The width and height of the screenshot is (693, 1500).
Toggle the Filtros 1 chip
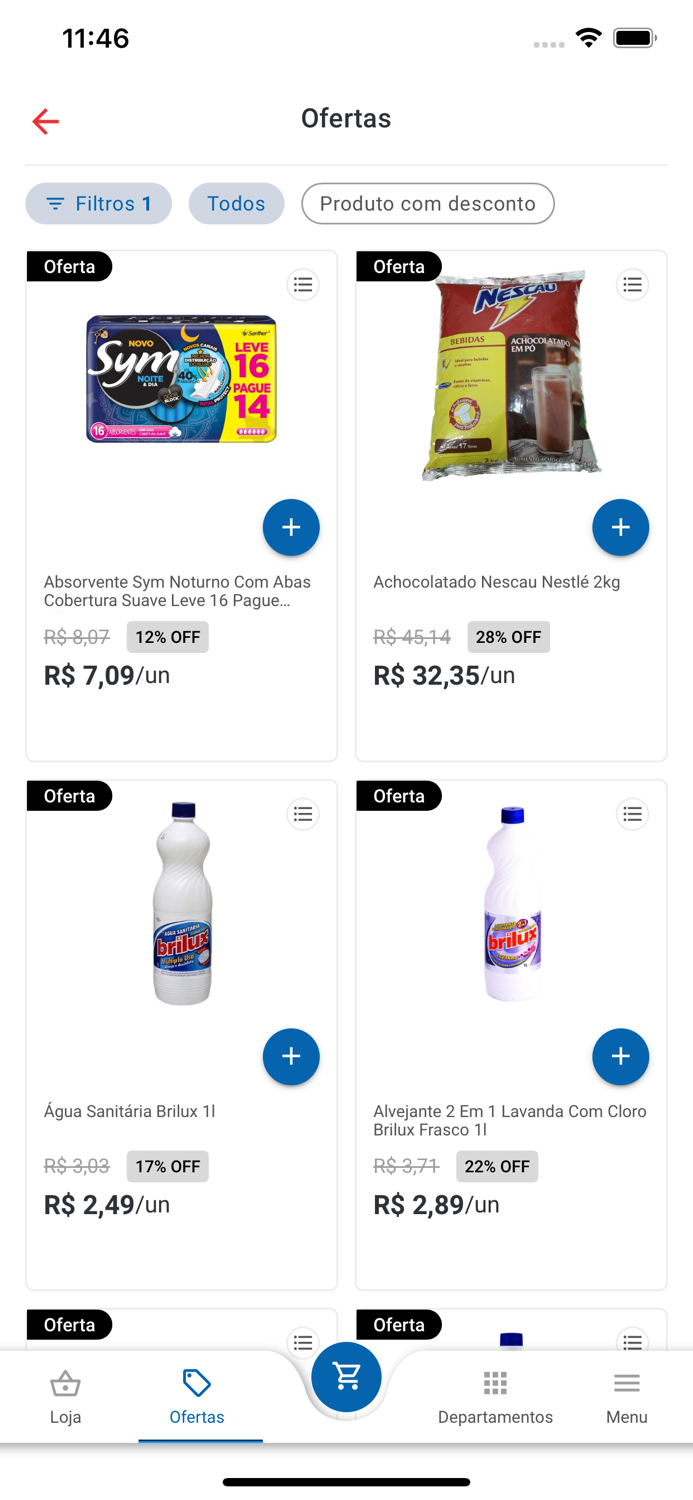[98, 203]
